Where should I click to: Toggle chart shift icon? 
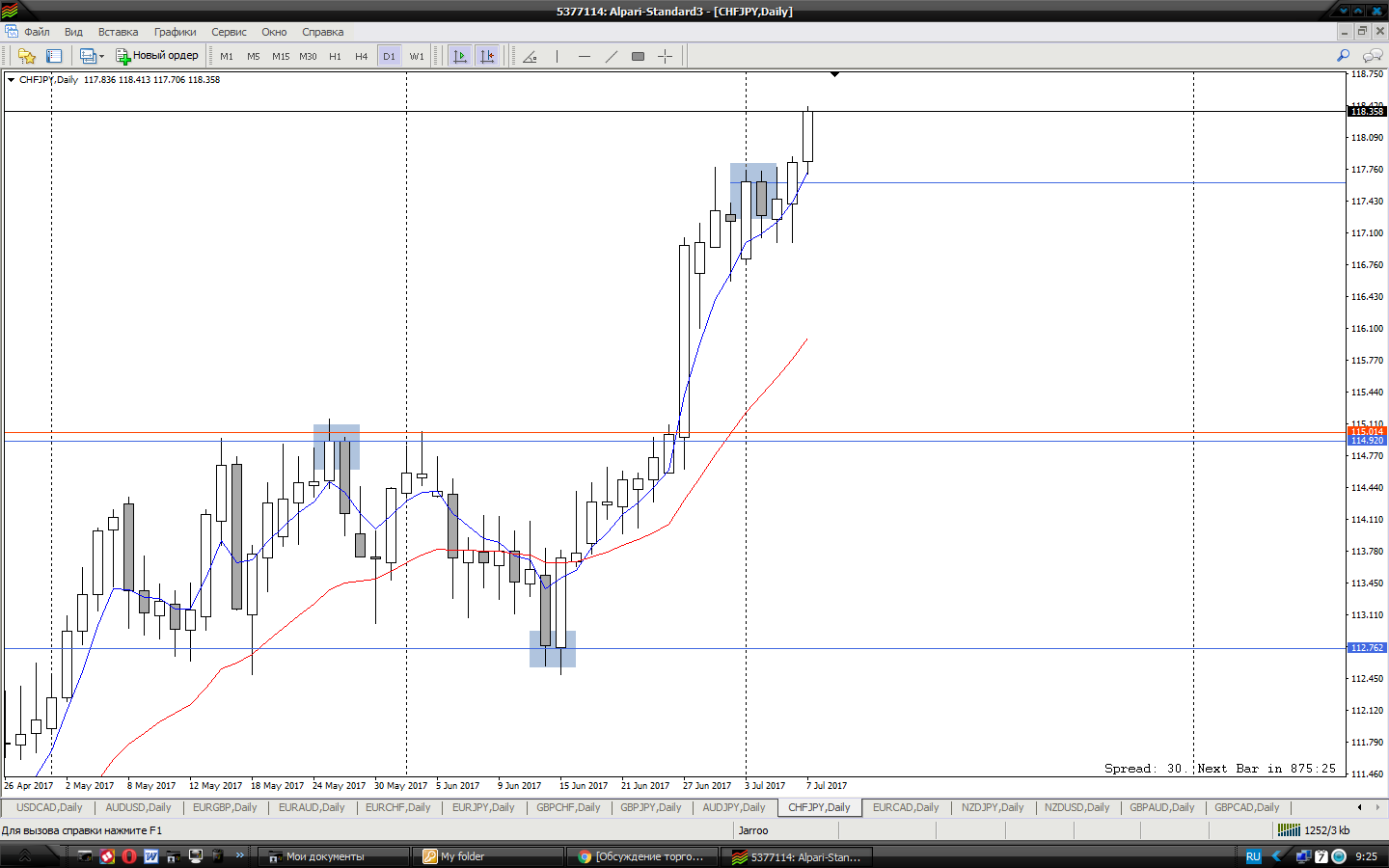tap(487, 56)
